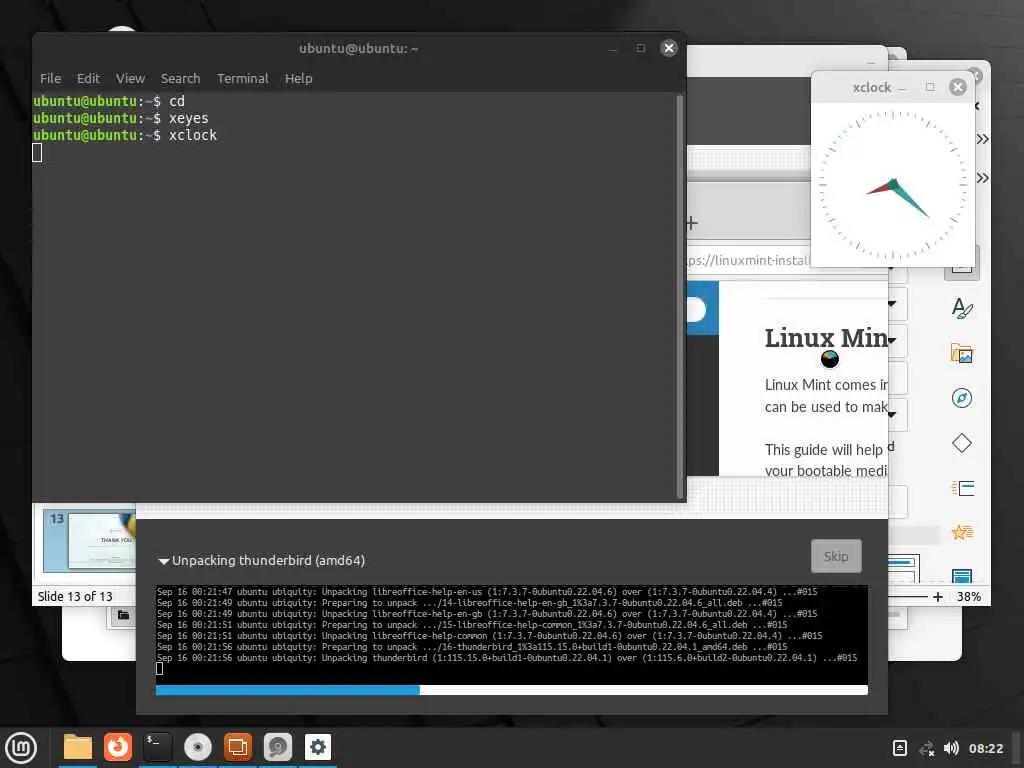
Task: Open Impress sidebar Gallery icon
Action: click(x=962, y=353)
